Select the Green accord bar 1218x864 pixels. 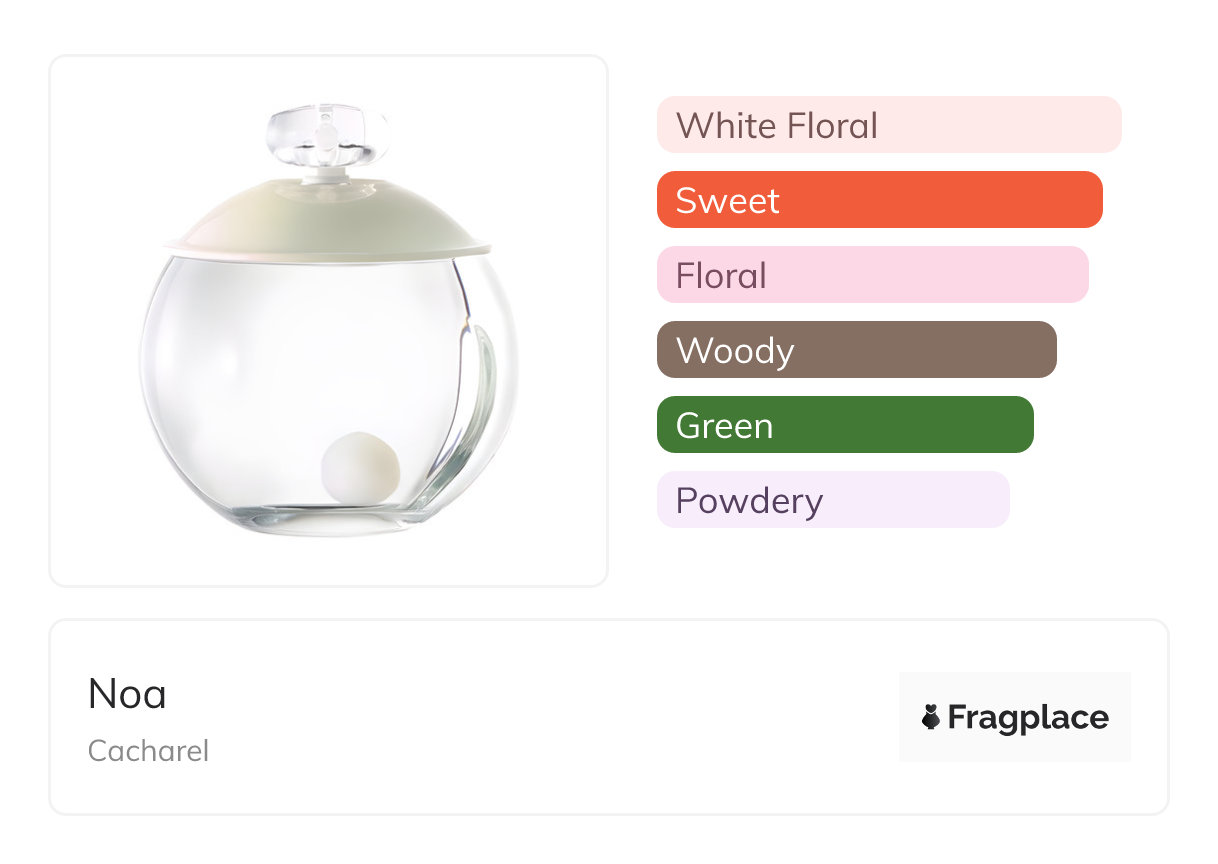844,425
